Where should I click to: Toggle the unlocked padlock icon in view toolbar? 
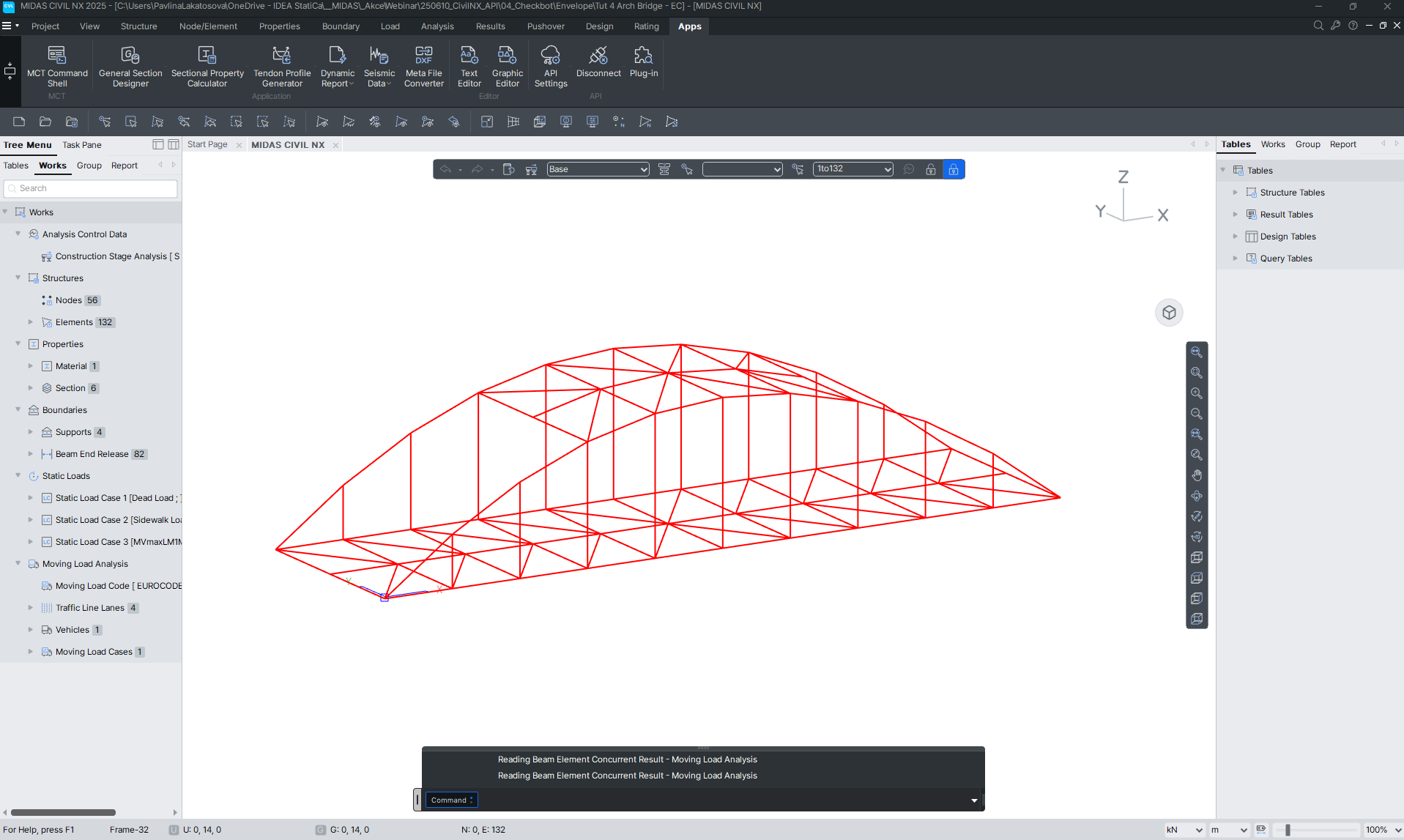pyautogui.click(x=931, y=169)
